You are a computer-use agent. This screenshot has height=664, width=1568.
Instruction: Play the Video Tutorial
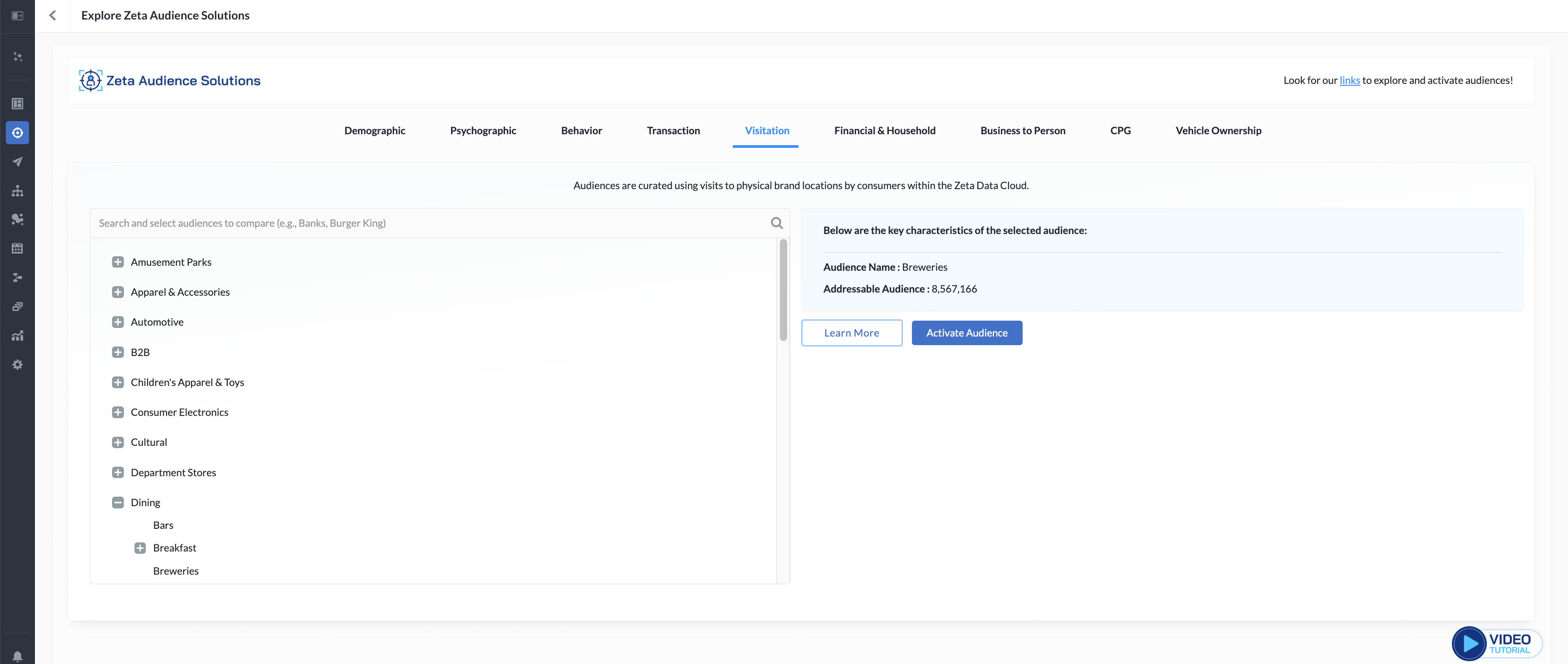1470,643
